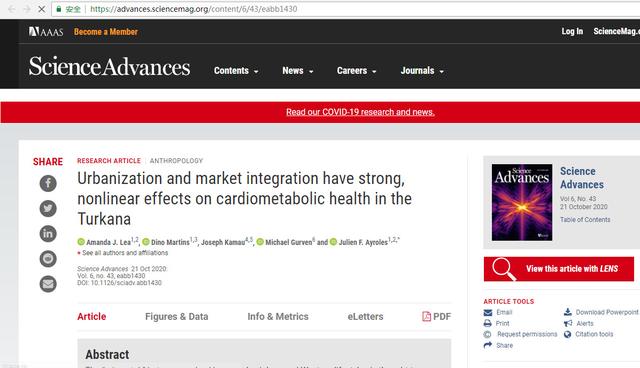Image resolution: width=640 pixels, height=368 pixels.
Task: Share article on Reddit icon
Action: [x=48, y=259]
